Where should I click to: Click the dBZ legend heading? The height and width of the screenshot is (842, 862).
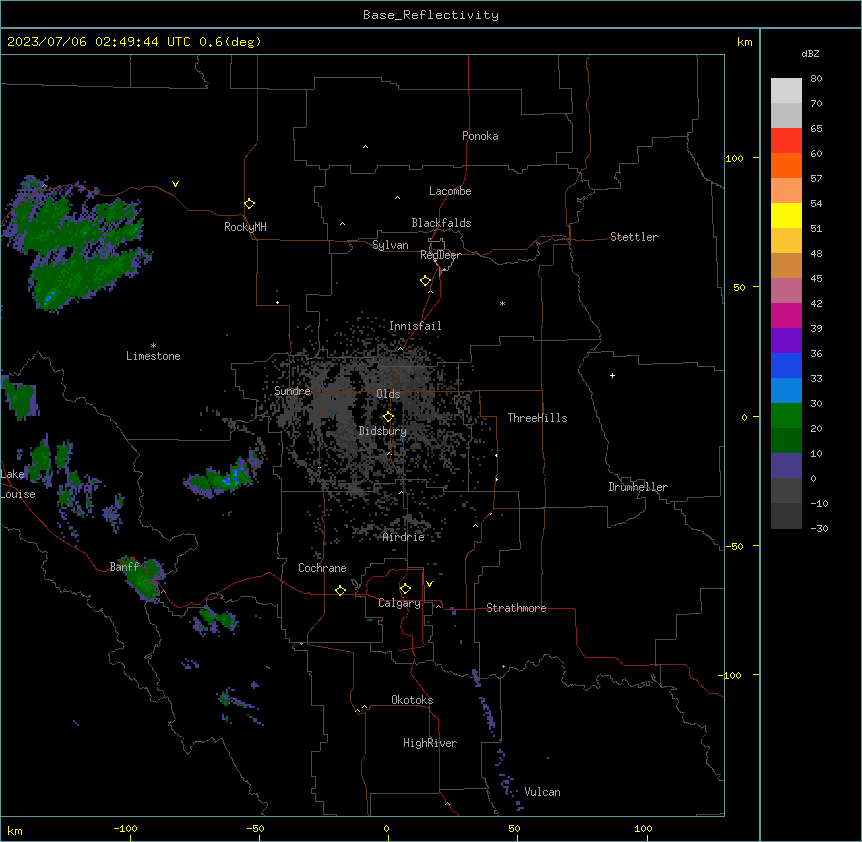810,53
